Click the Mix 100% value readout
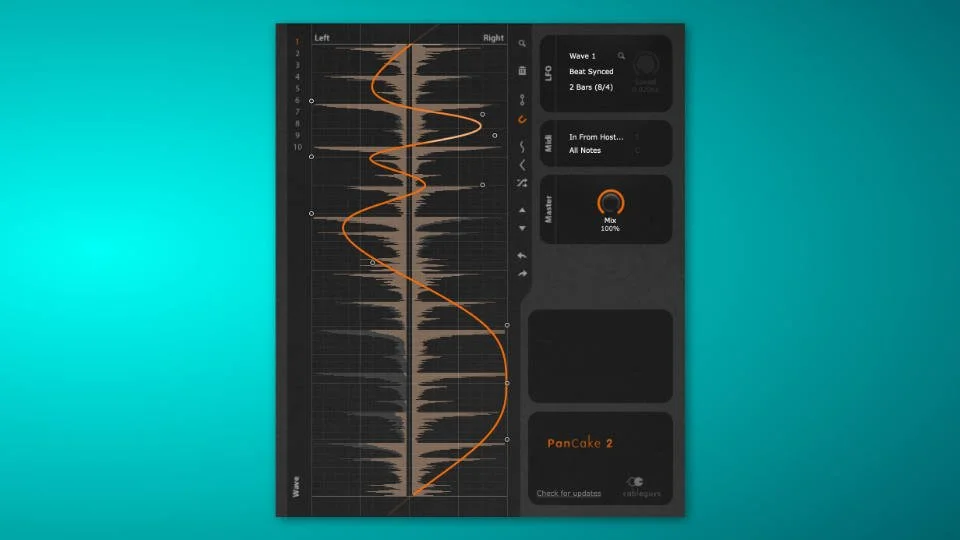 pos(610,228)
